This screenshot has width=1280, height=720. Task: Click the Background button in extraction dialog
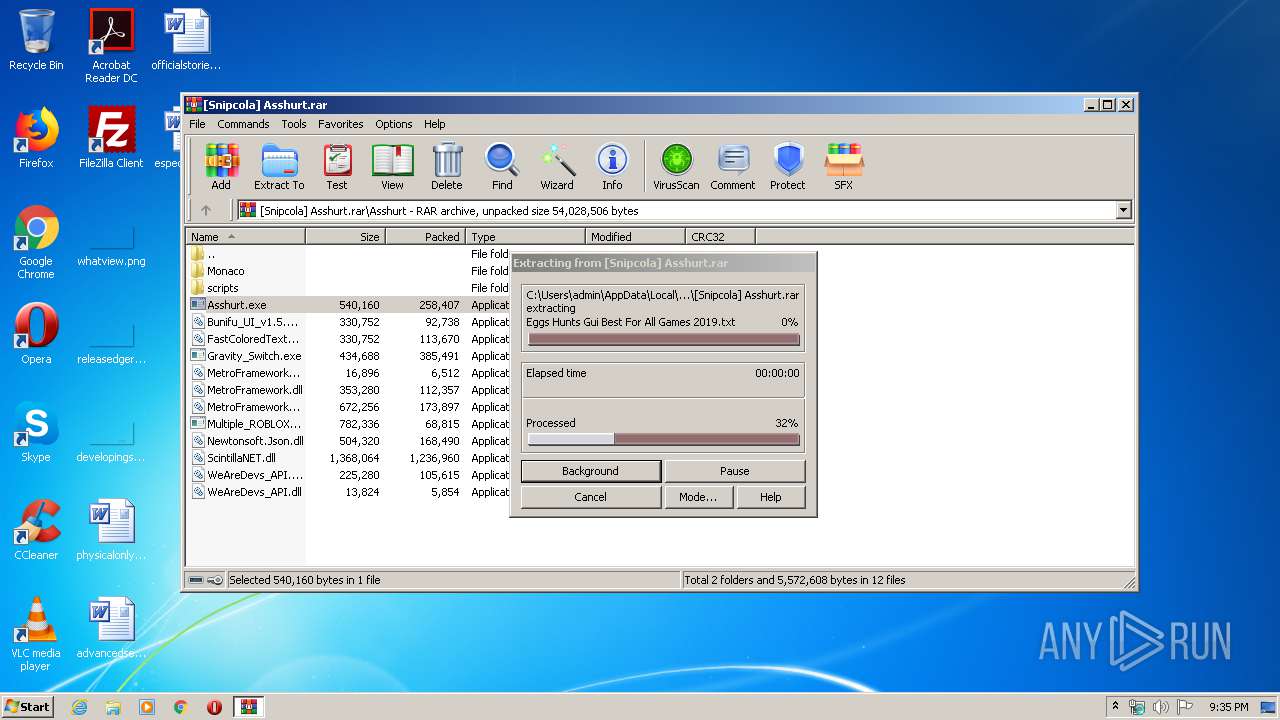coord(591,471)
